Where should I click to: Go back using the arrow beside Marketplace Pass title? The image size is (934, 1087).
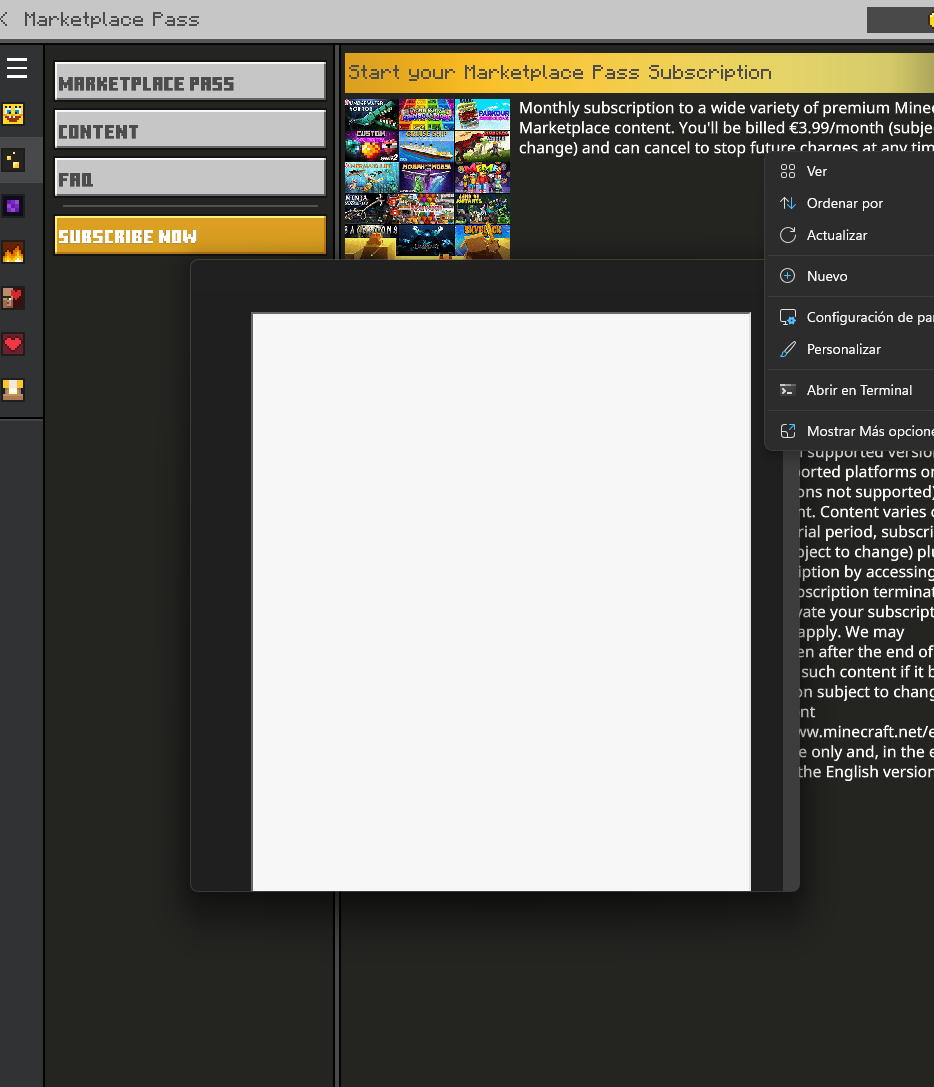[x=5, y=19]
